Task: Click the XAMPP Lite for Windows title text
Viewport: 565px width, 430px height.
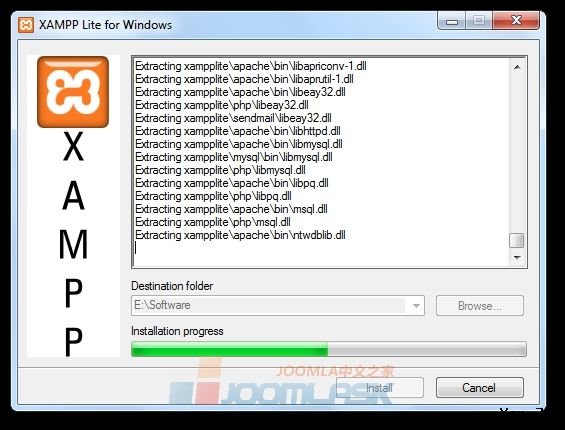Action: pyautogui.click(x=105, y=25)
